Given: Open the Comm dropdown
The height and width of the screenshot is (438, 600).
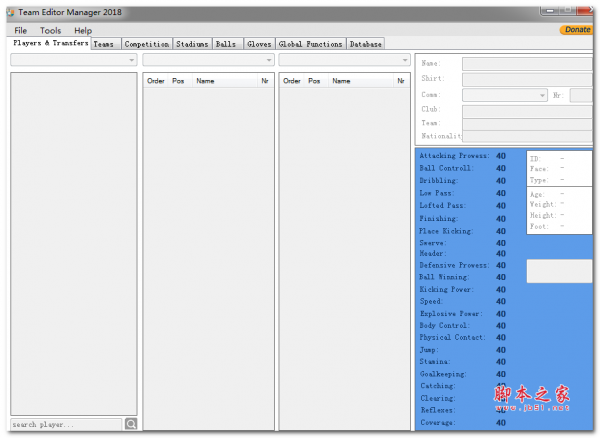Looking at the screenshot, I should click(505, 95).
